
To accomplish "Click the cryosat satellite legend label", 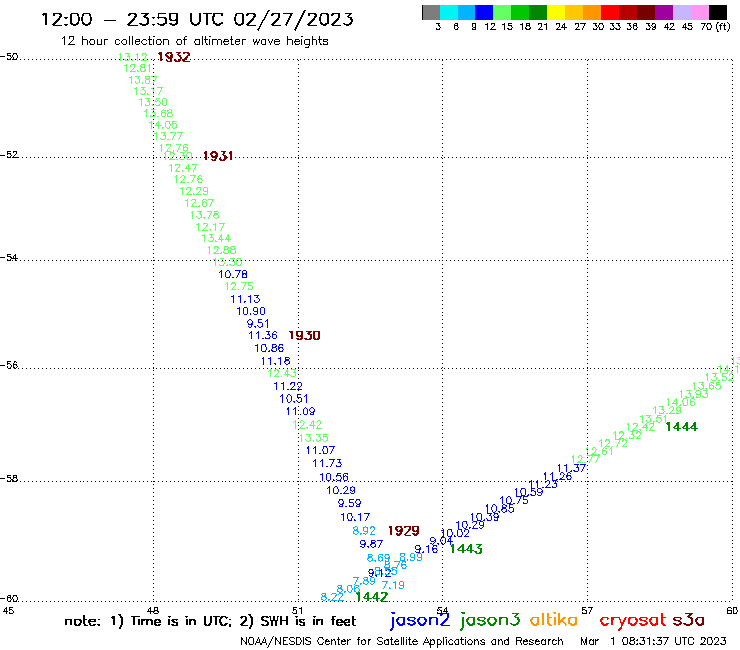I will coord(632,621).
